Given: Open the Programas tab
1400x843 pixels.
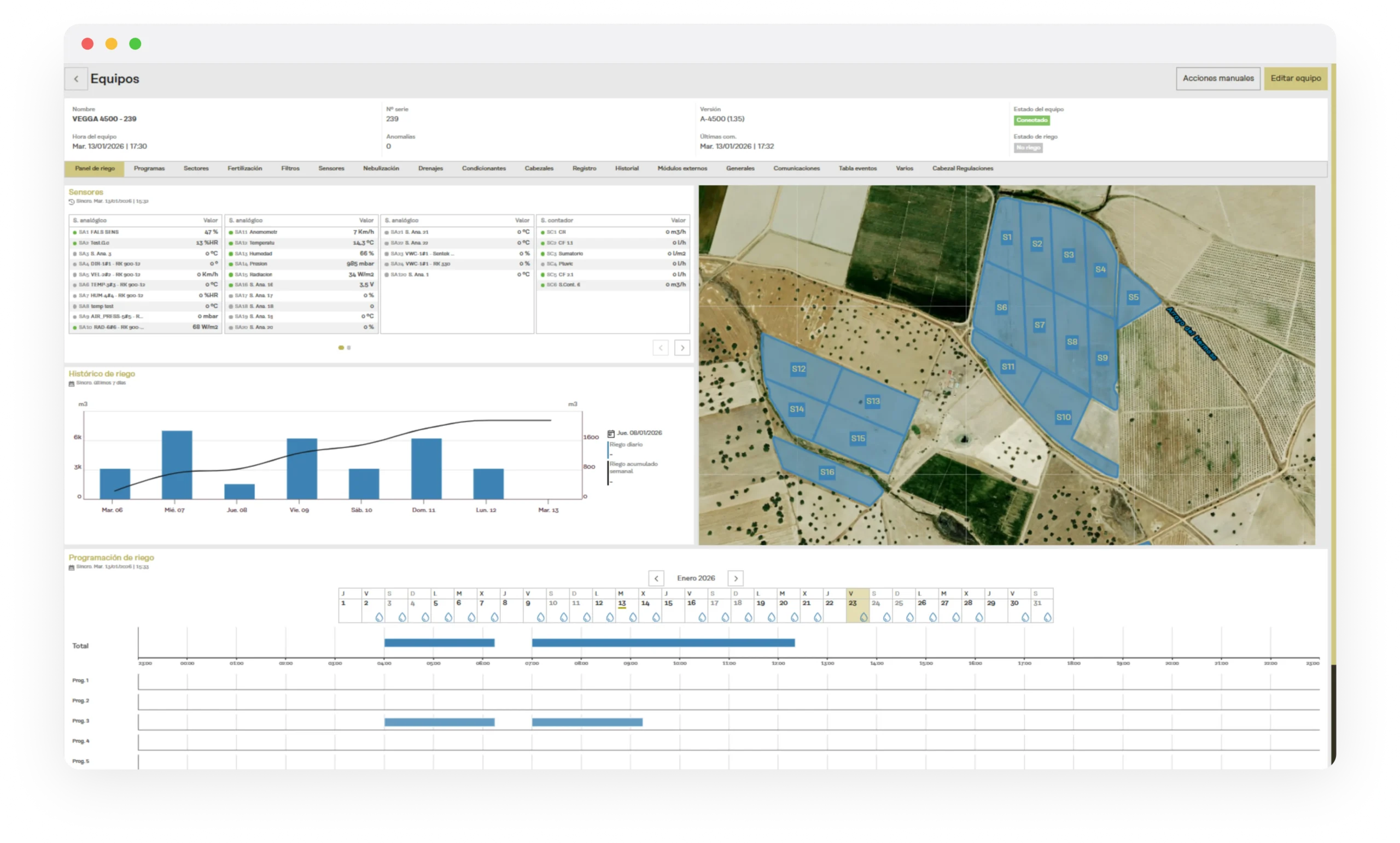Looking at the screenshot, I should (149, 169).
